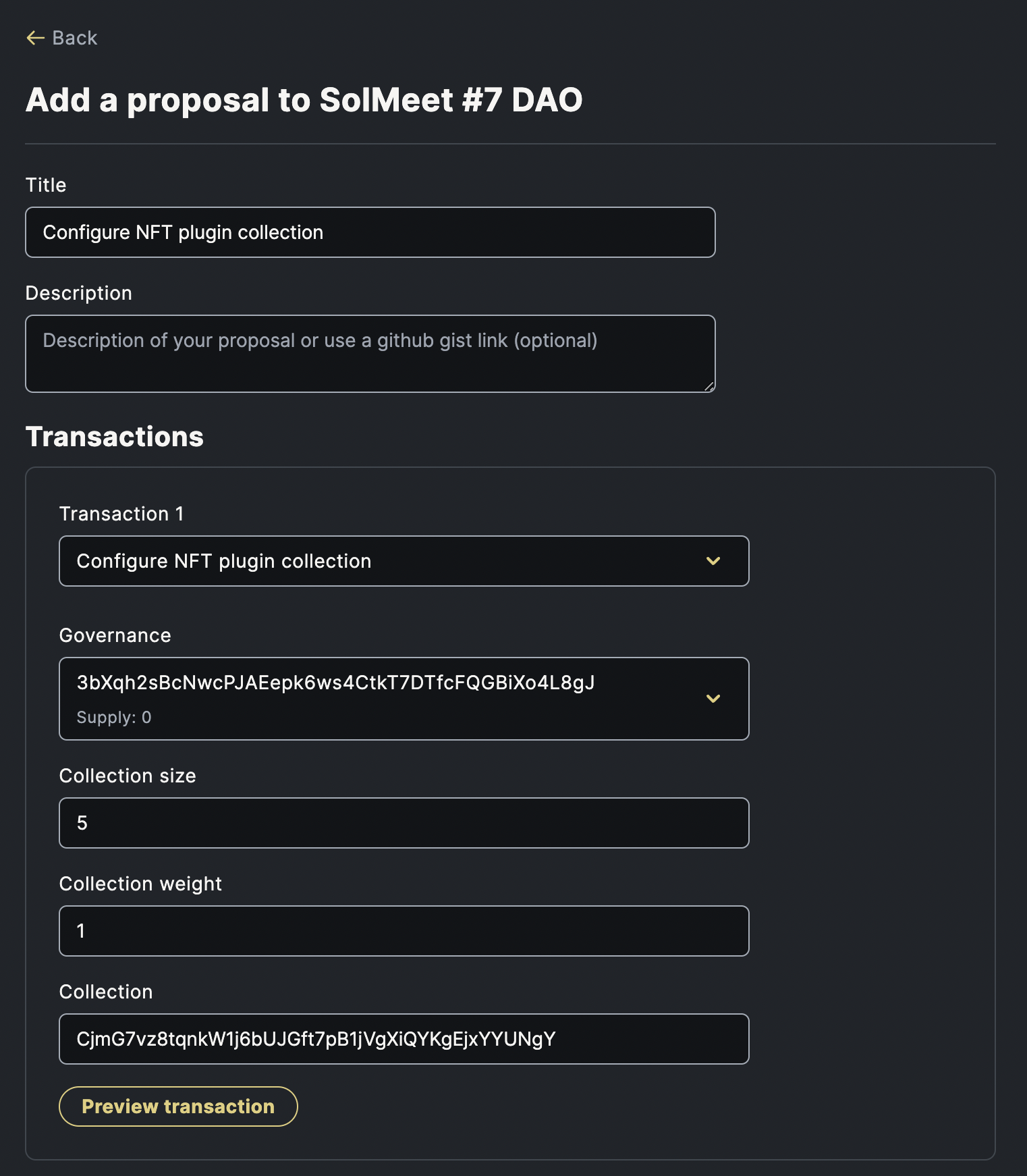Click the chevron in the Transaction 1 dropdown
1027x1176 pixels.
pos(713,561)
